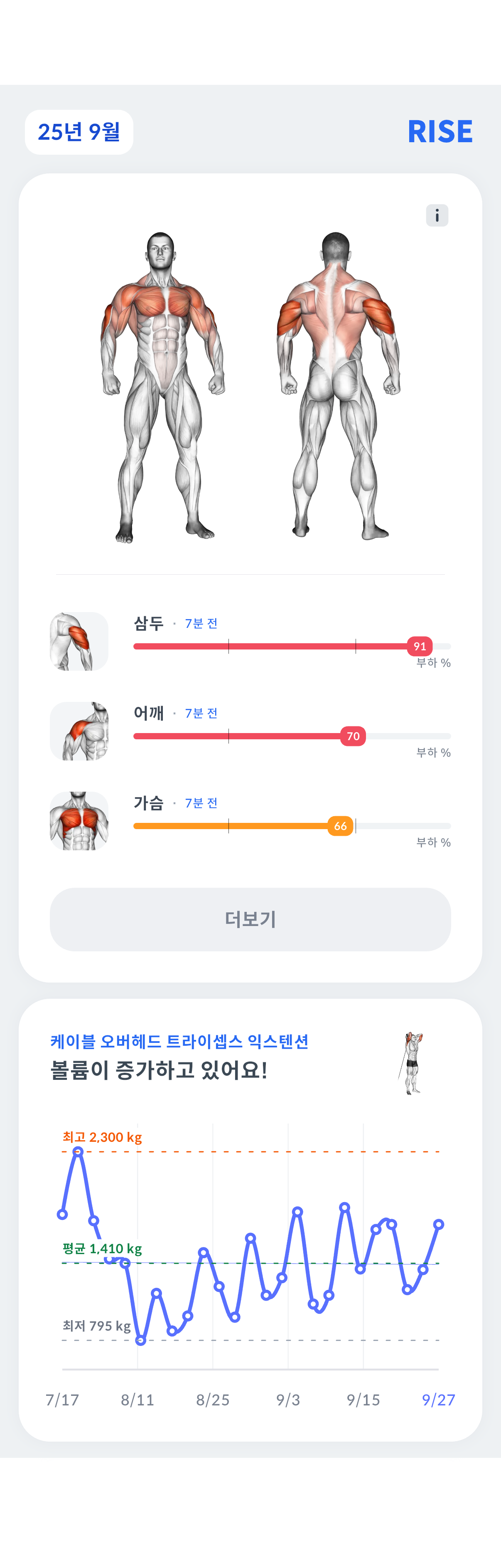Tap the 볼륨이 증가하고 있어요! headline
The width and height of the screenshot is (501, 1568).
click(x=159, y=1070)
